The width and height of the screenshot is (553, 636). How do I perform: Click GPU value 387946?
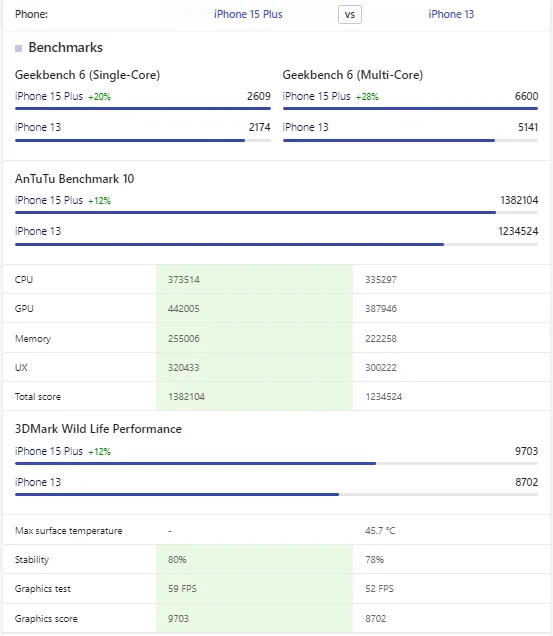coord(381,309)
